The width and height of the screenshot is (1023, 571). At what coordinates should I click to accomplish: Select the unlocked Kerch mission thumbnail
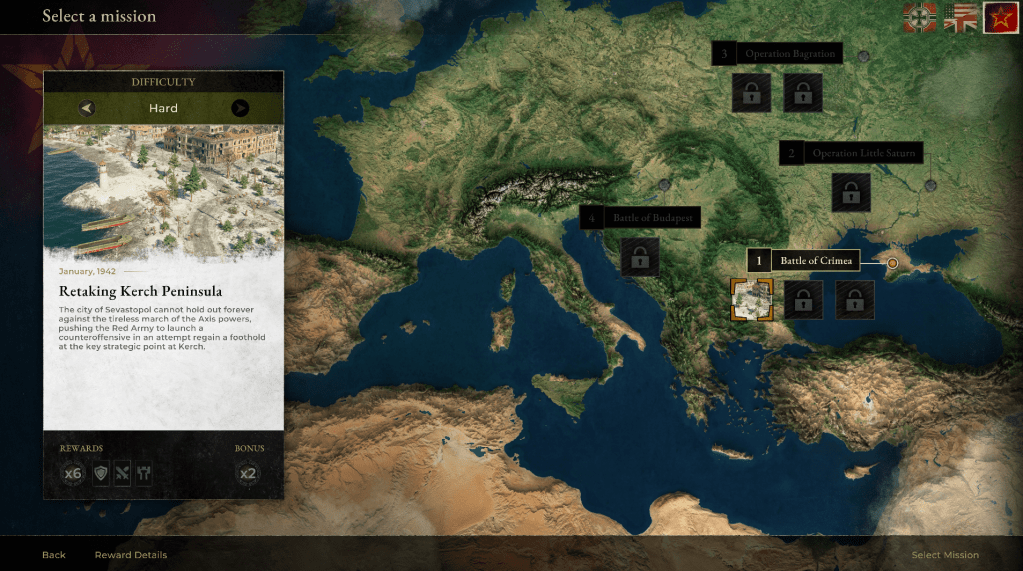pos(751,299)
